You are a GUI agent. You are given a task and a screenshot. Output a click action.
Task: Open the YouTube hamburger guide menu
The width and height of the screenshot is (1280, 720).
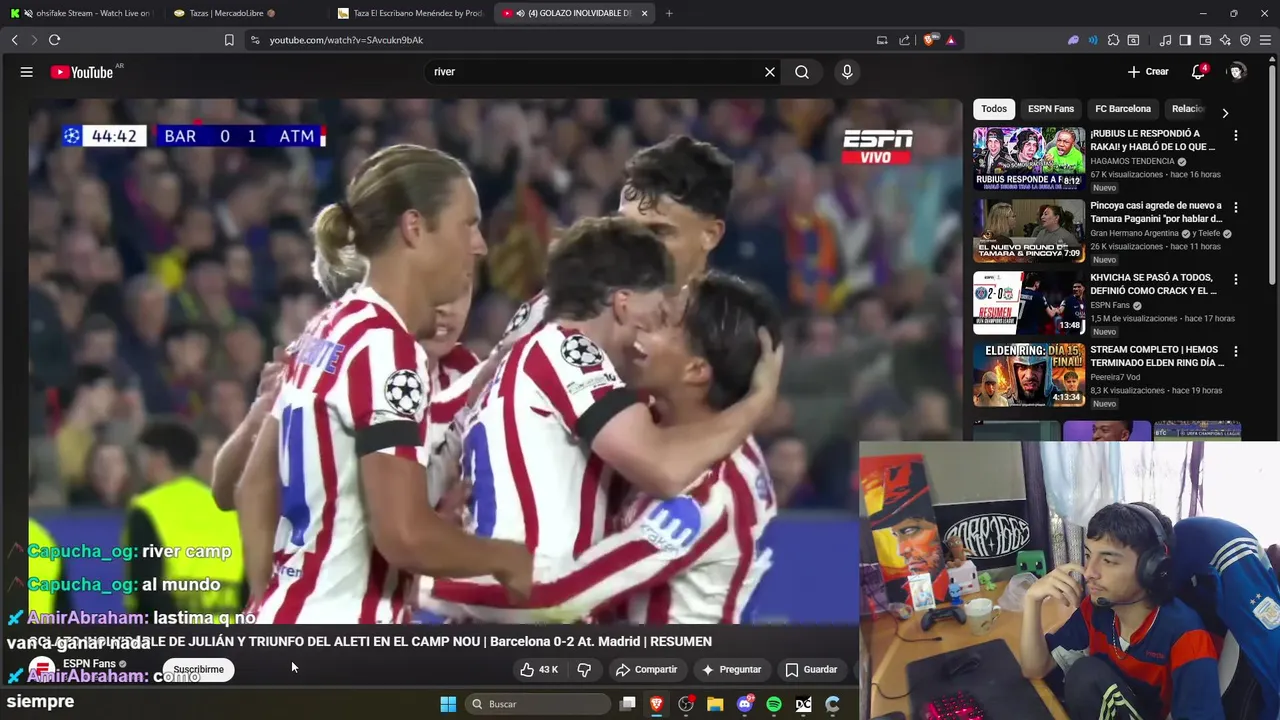point(27,72)
